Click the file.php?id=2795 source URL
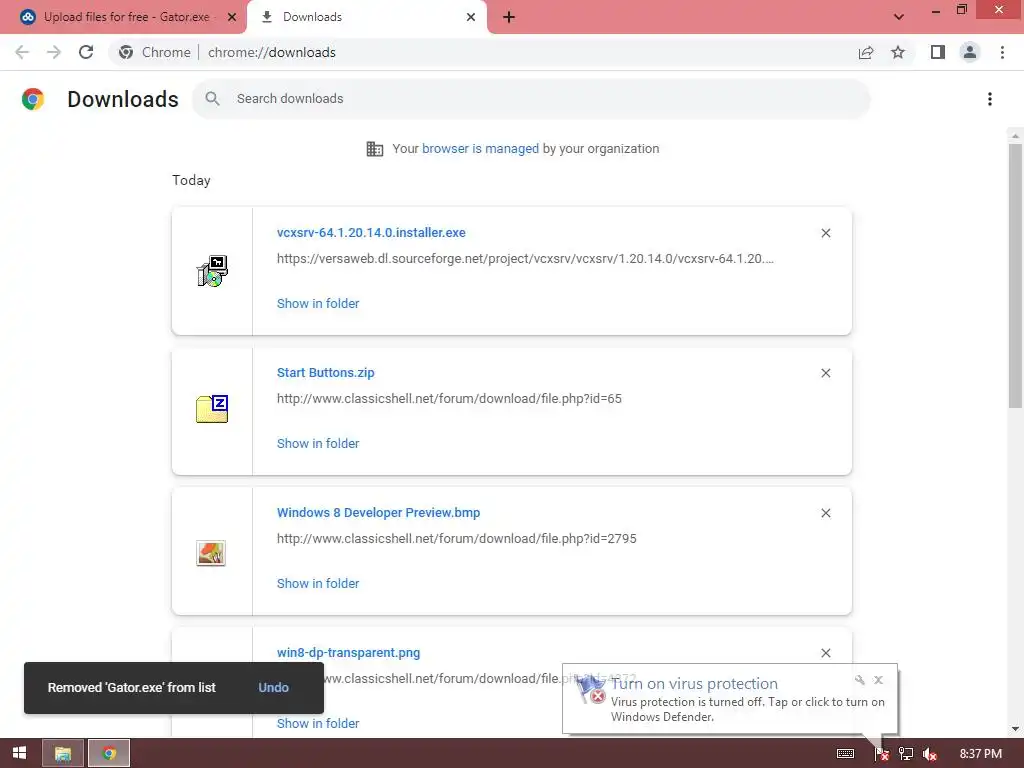The height and width of the screenshot is (768, 1024). coord(456,539)
